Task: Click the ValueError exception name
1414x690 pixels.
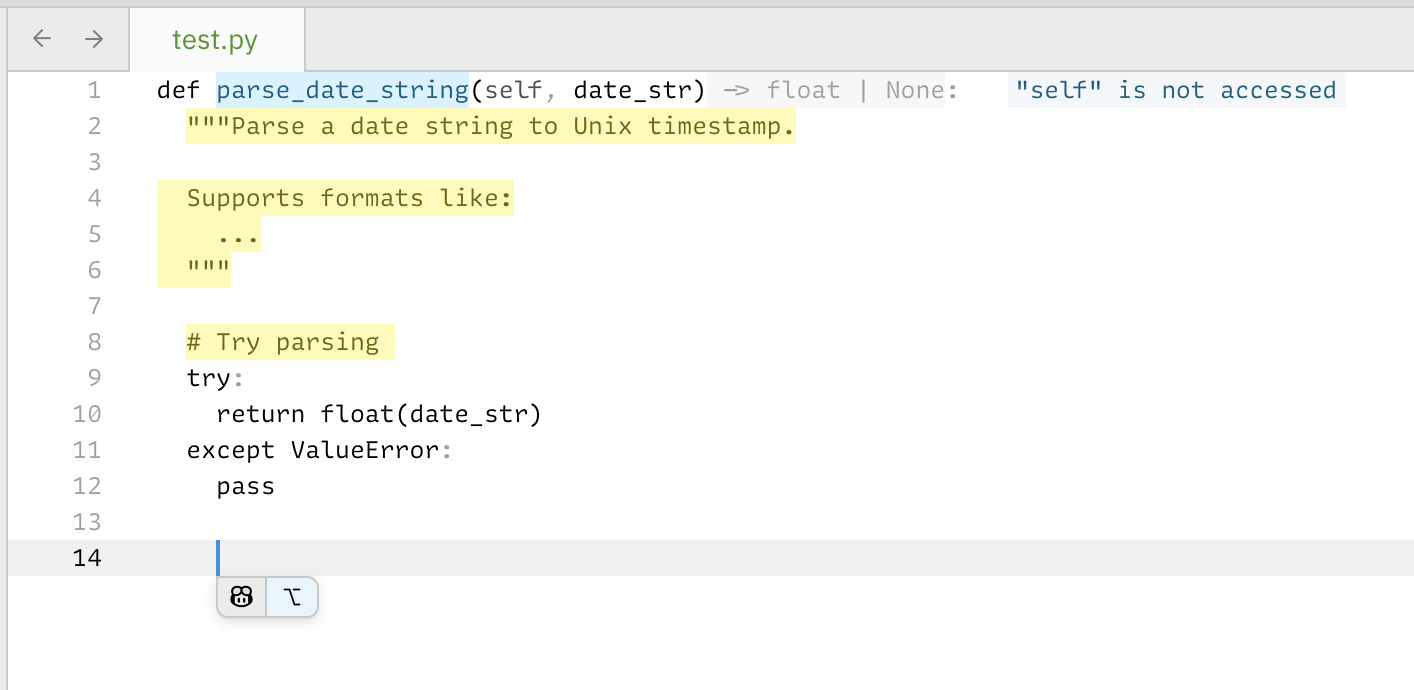Action: point(365,450)
